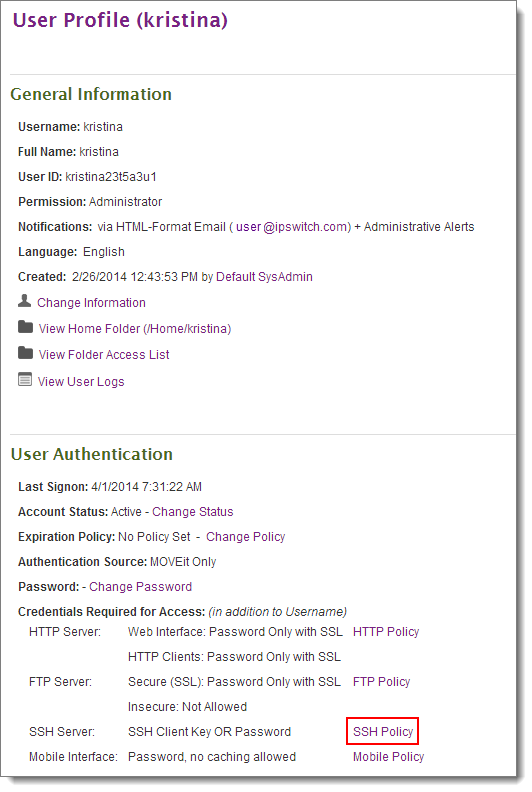The height and width of the screenshot is (792, 532).
Task: Click the person icon beside Change Information
Action: pos(24,301)
